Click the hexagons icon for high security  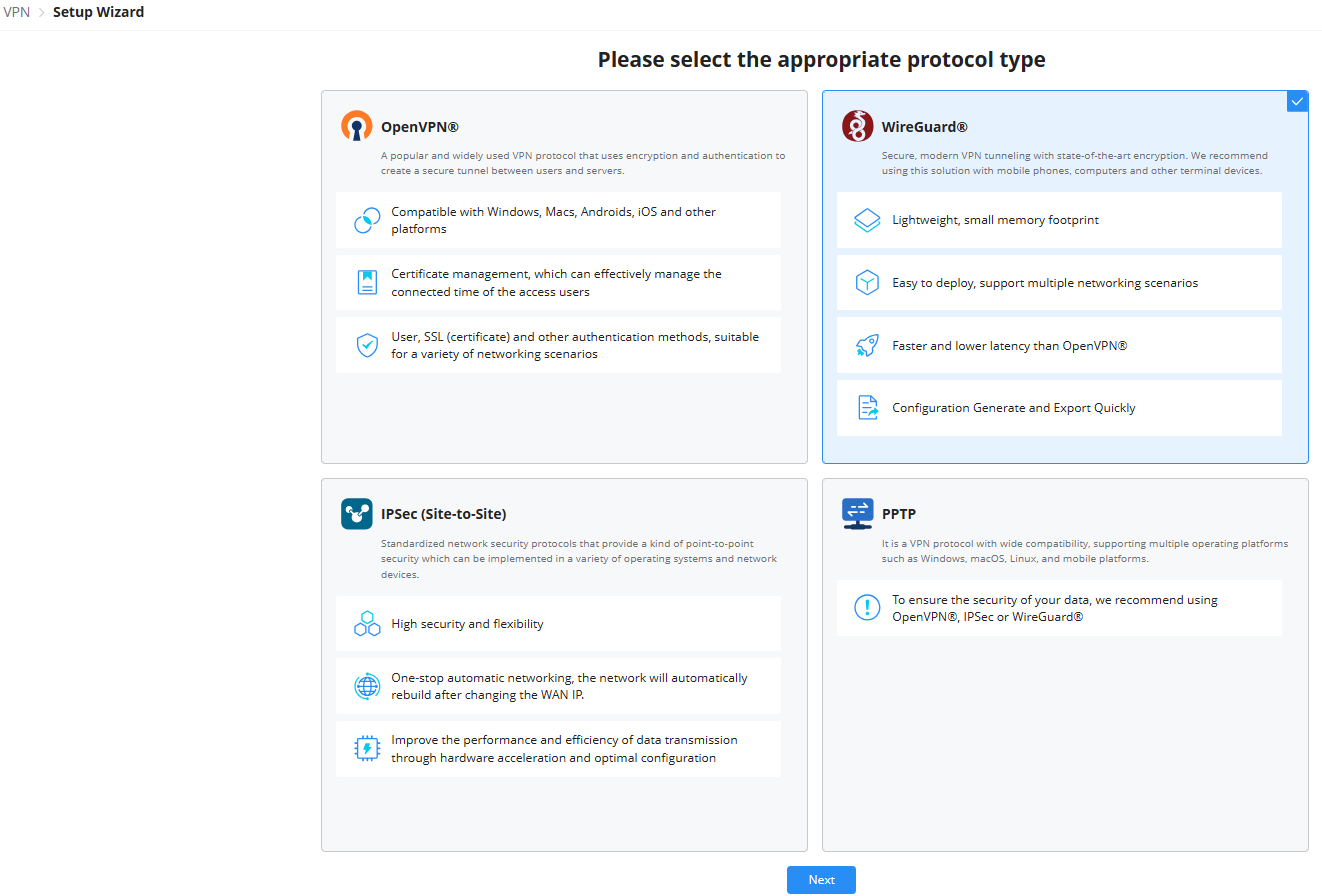click(x=367, y=624)
